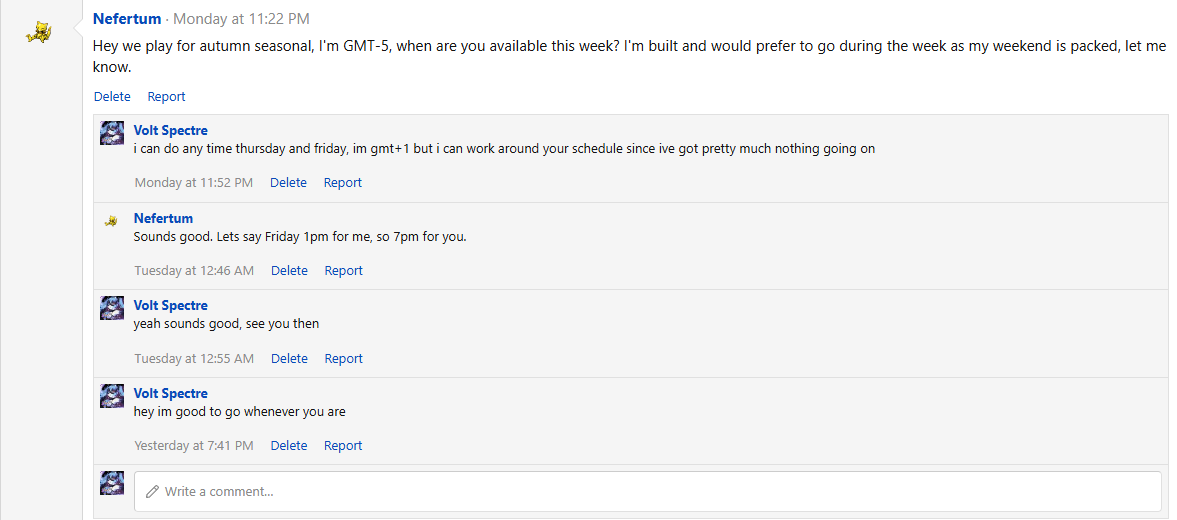Click Volt Spectre's avatar beside 'hey im good to go'
1177x520 pixels.
click(x=112, y=395)
